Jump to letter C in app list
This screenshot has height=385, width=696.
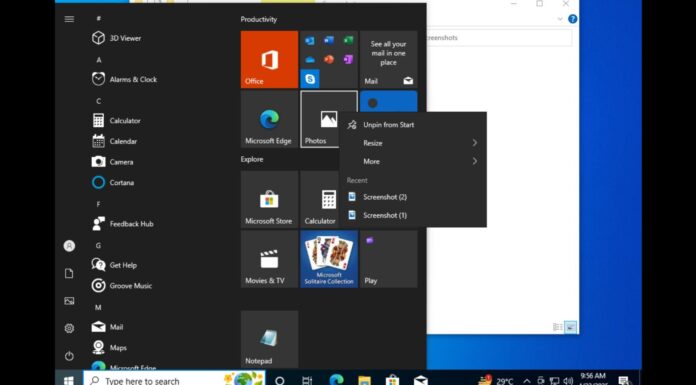99,101
